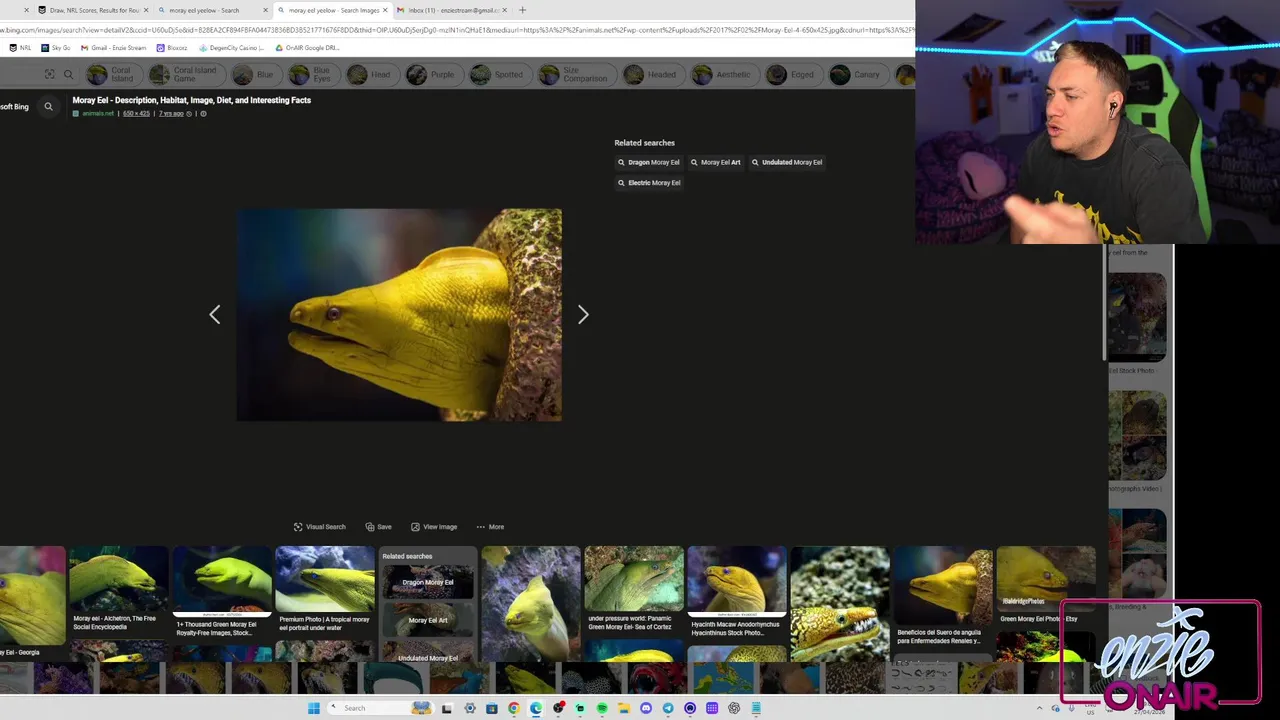Viewport: 1280px width, 720px height.
Task: Open Google Chrome from taskbar
Action: [x=514, y=708]
